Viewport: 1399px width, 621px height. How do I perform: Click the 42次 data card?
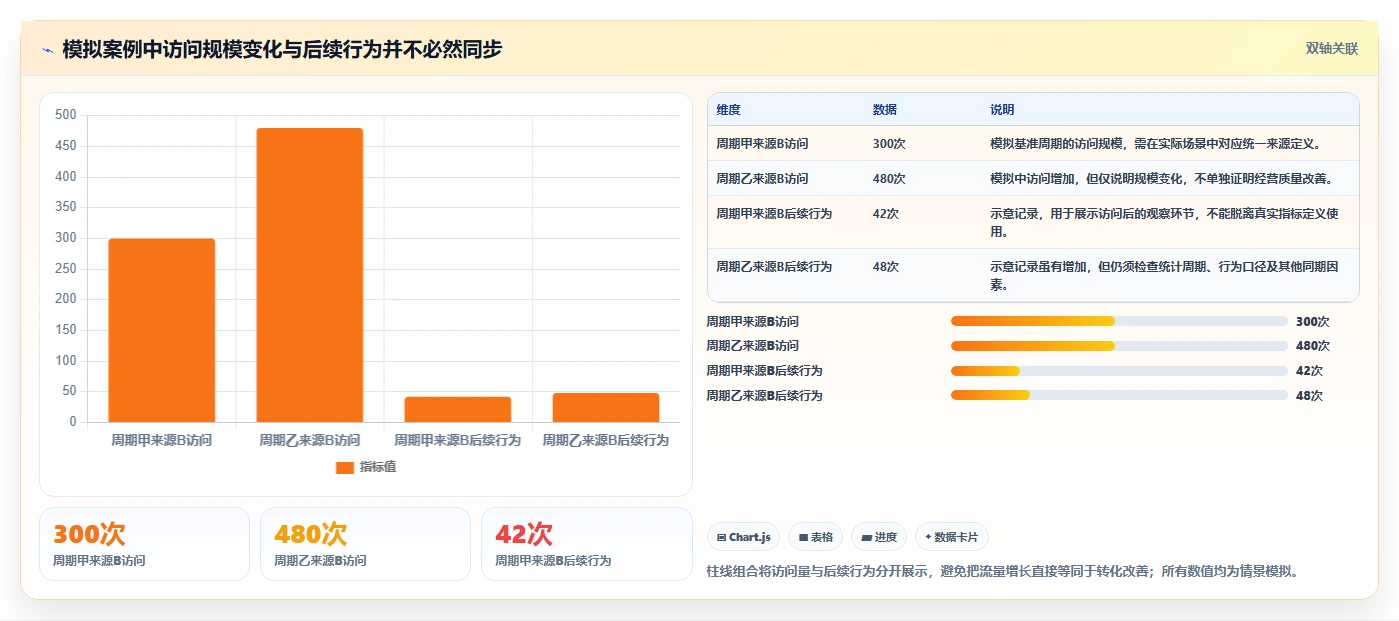[x=586, y=544]
